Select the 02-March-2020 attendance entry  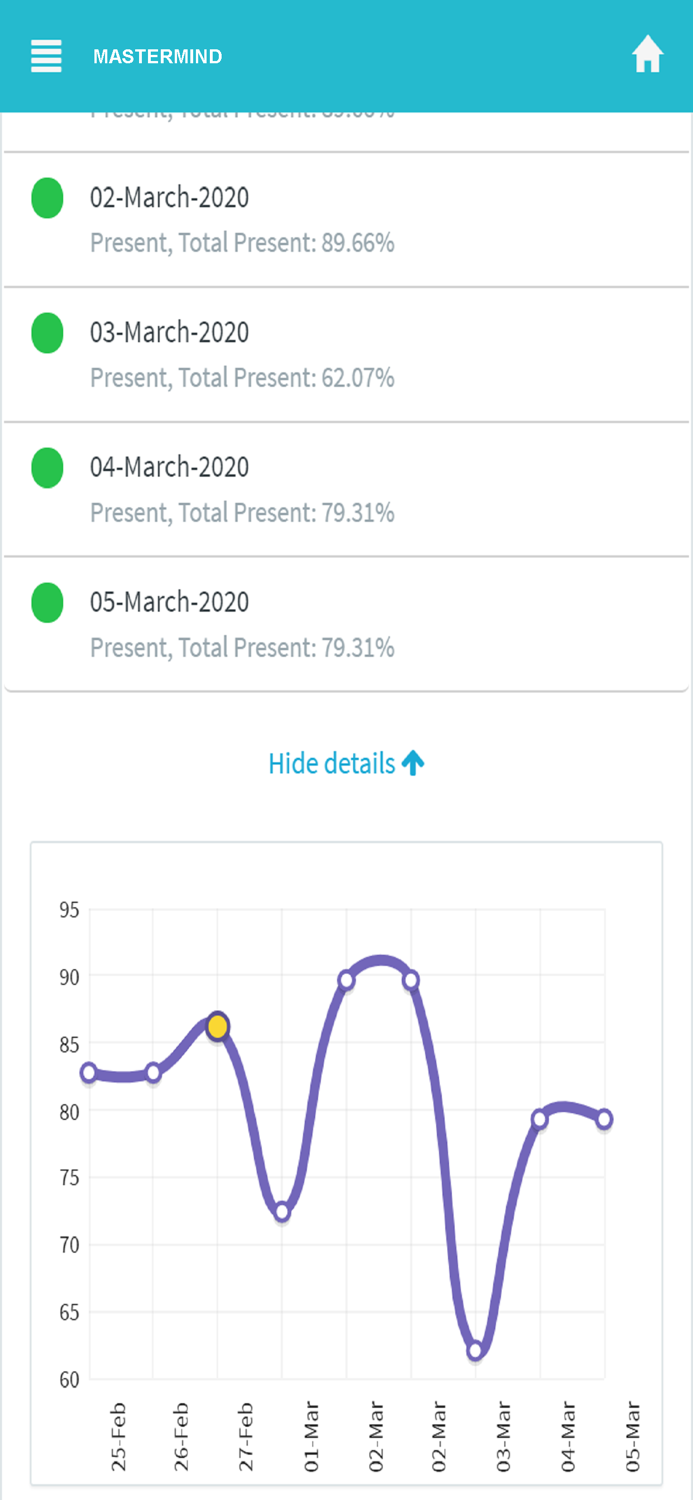point(346,220)
